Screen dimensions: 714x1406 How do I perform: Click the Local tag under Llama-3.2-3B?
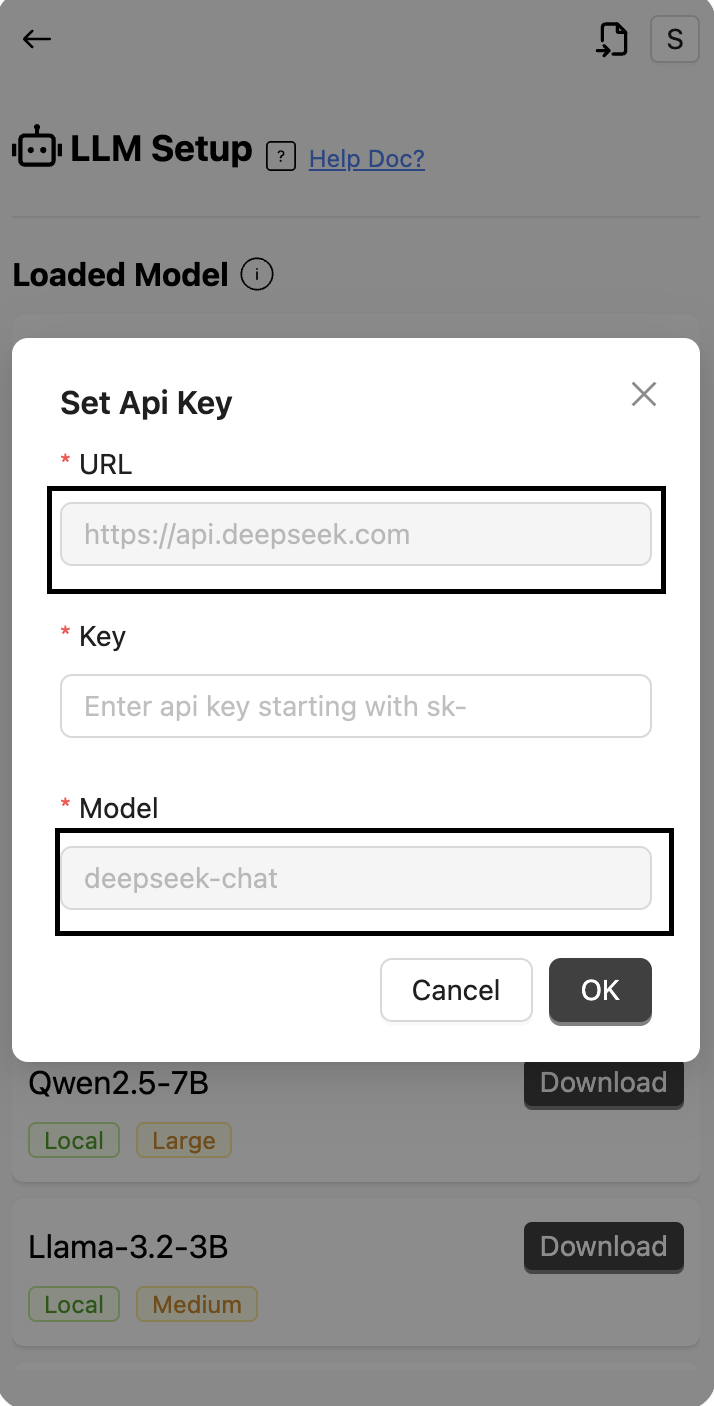click(74, 1305)
